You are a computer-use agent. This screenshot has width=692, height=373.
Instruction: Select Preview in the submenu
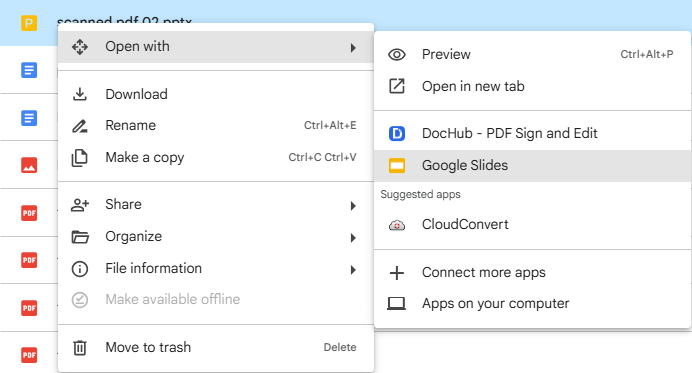[533, 55]
